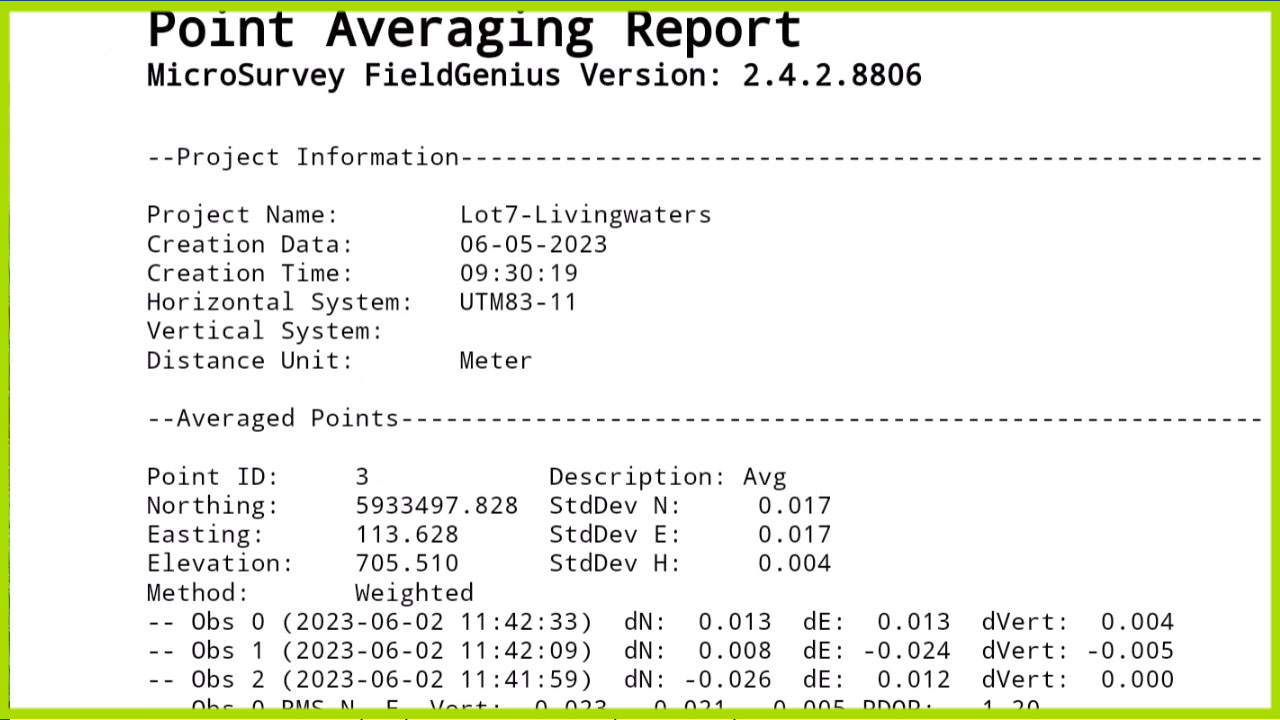The width and height of the screenshot is (1280, 720).
Task: Select the Point ID value 3
Action: (362, 477)
